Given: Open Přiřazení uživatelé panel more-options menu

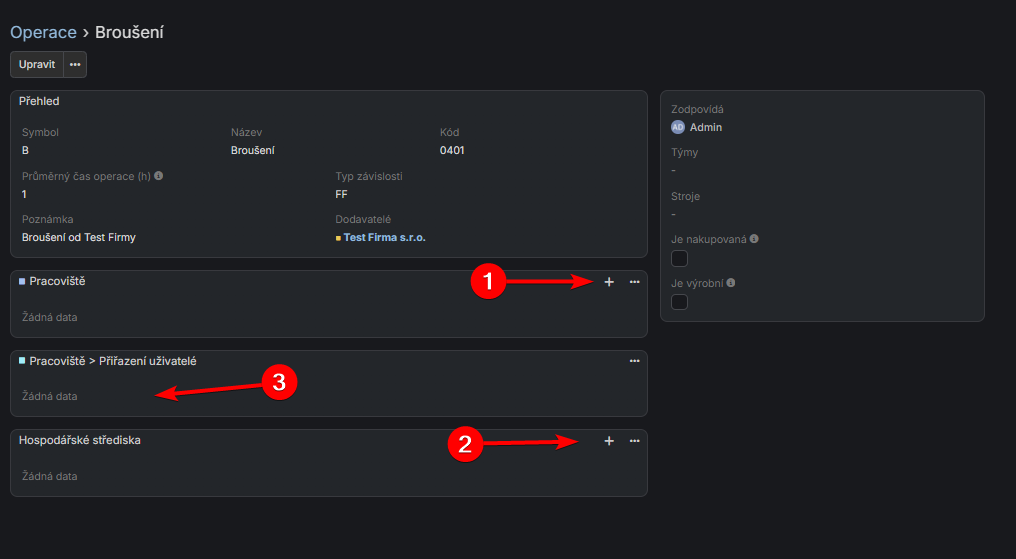Looking at the screenshot, I should pos(634,361).
